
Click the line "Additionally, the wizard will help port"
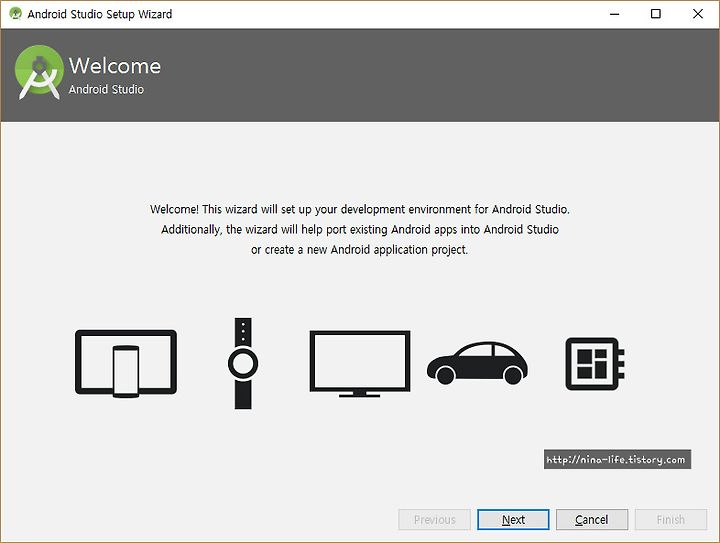click(x=360, y=230)
